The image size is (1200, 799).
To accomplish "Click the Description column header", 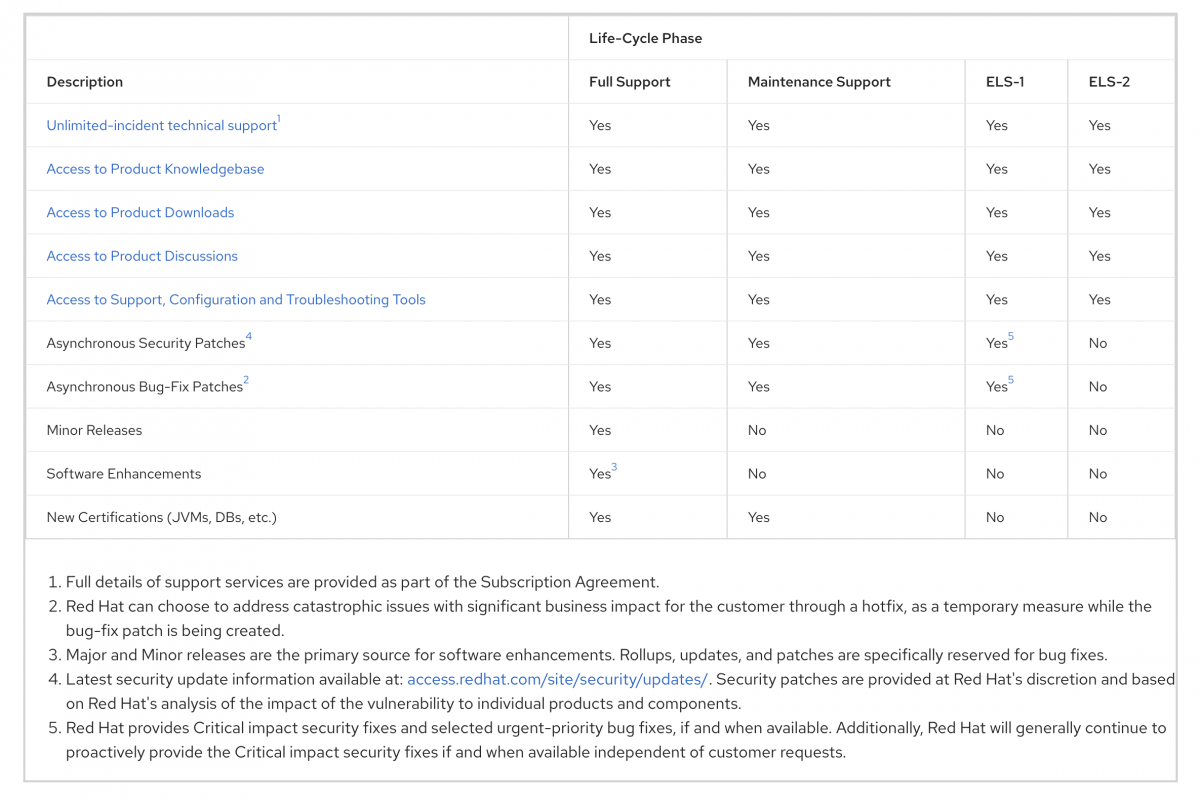I will (85, 82).
